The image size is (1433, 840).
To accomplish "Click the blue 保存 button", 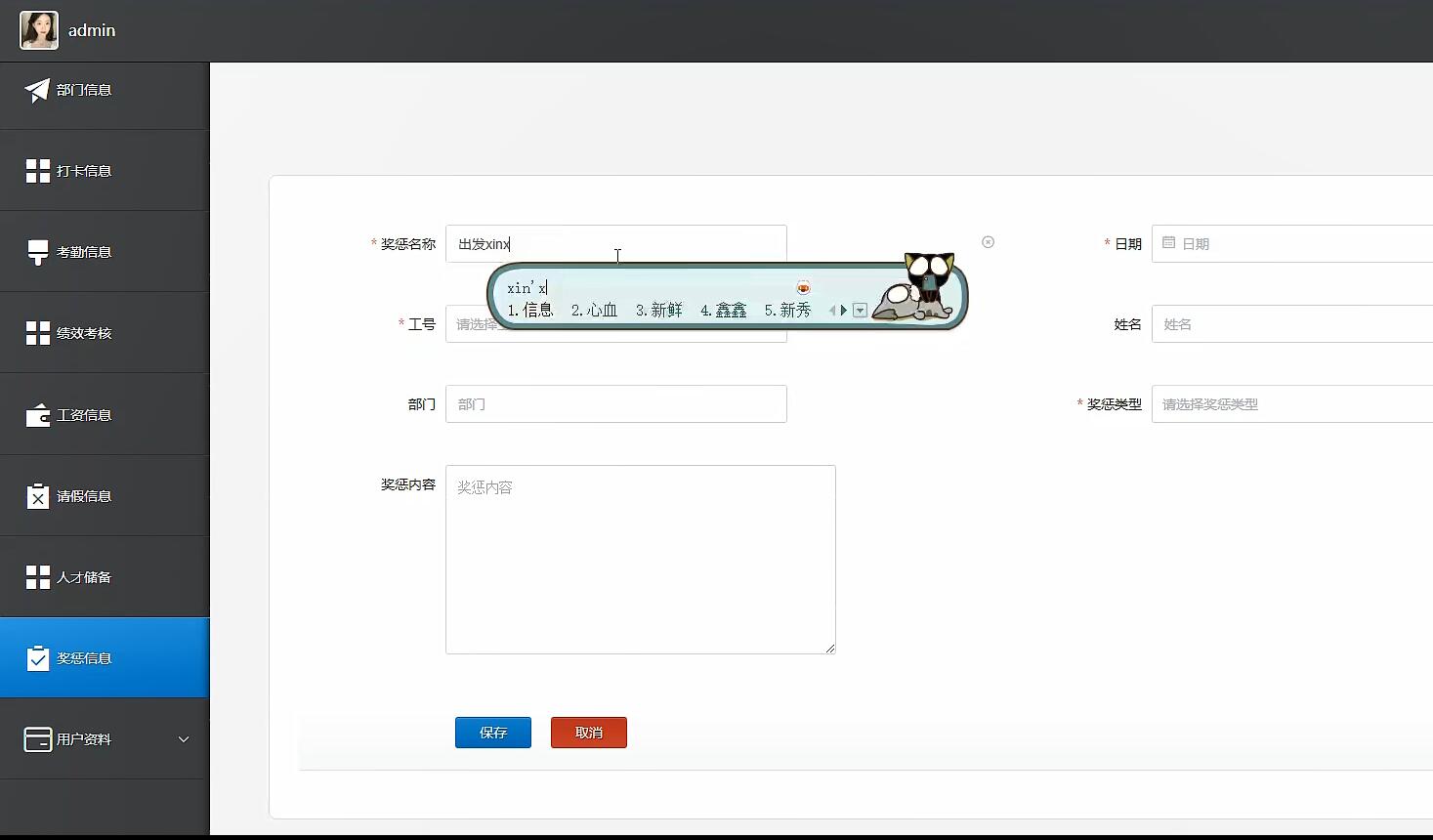I will click(492, 732).
